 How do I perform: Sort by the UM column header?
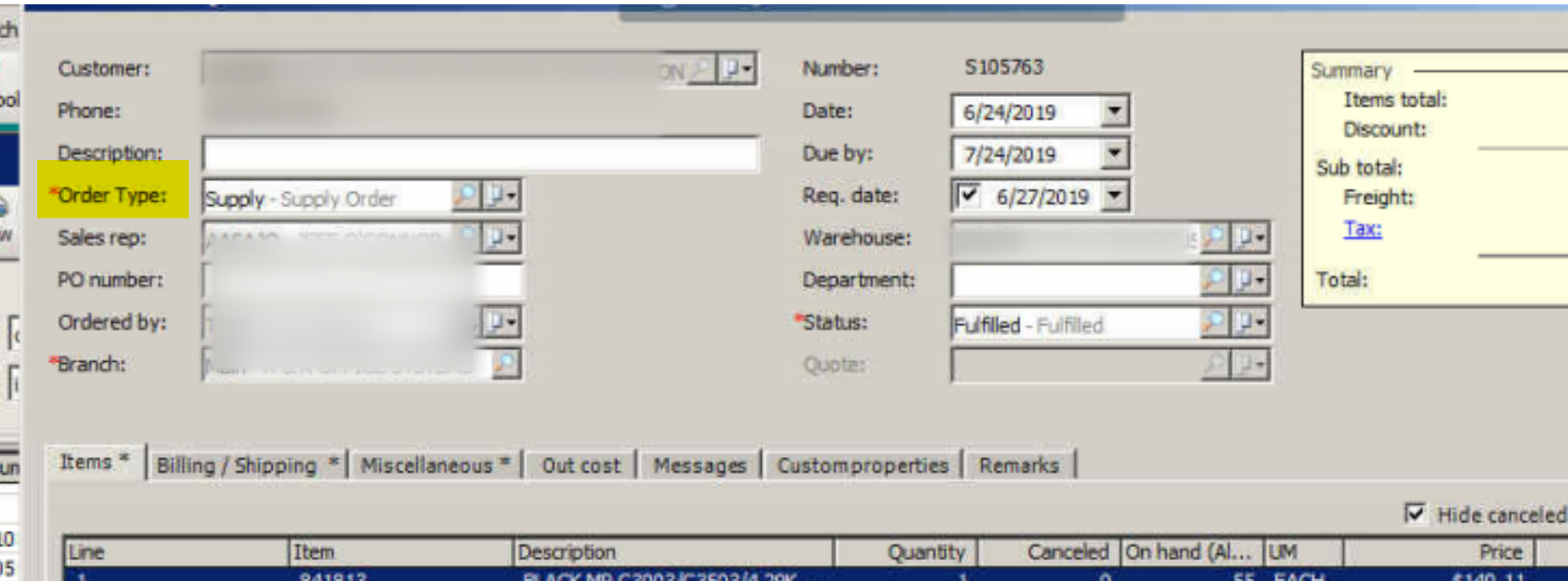tap(1304, 552)
